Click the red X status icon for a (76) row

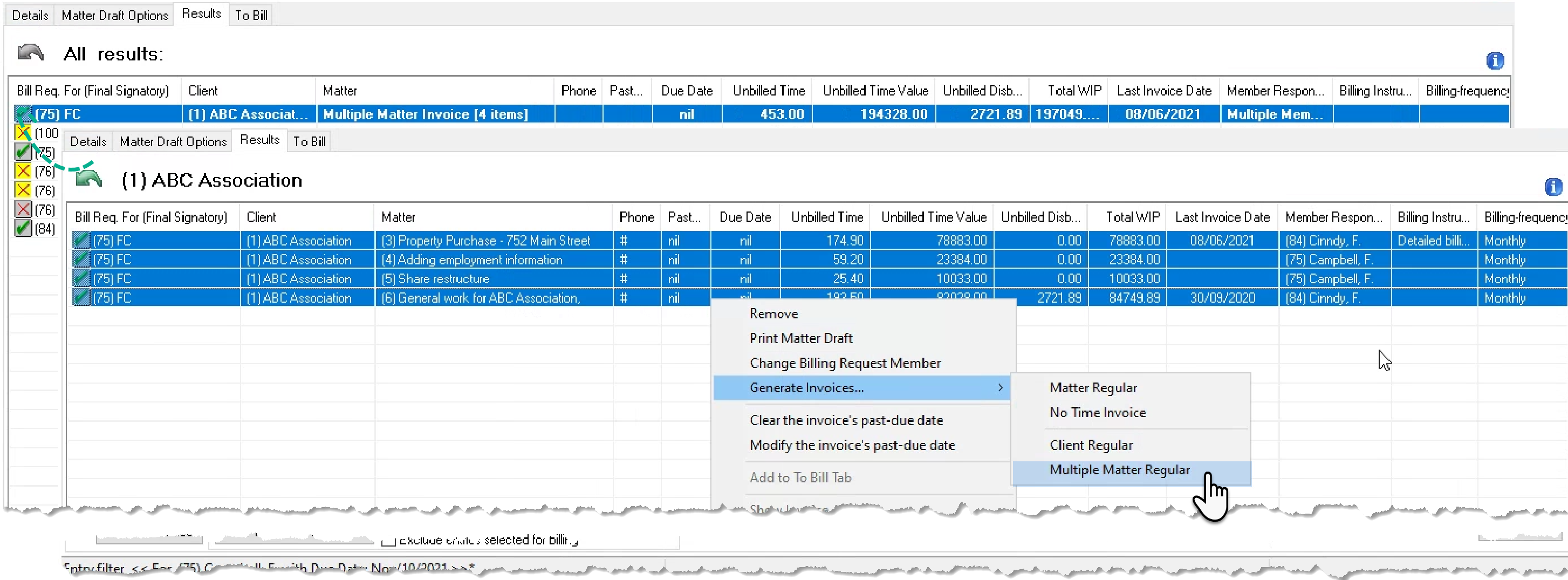click(23, 209)
